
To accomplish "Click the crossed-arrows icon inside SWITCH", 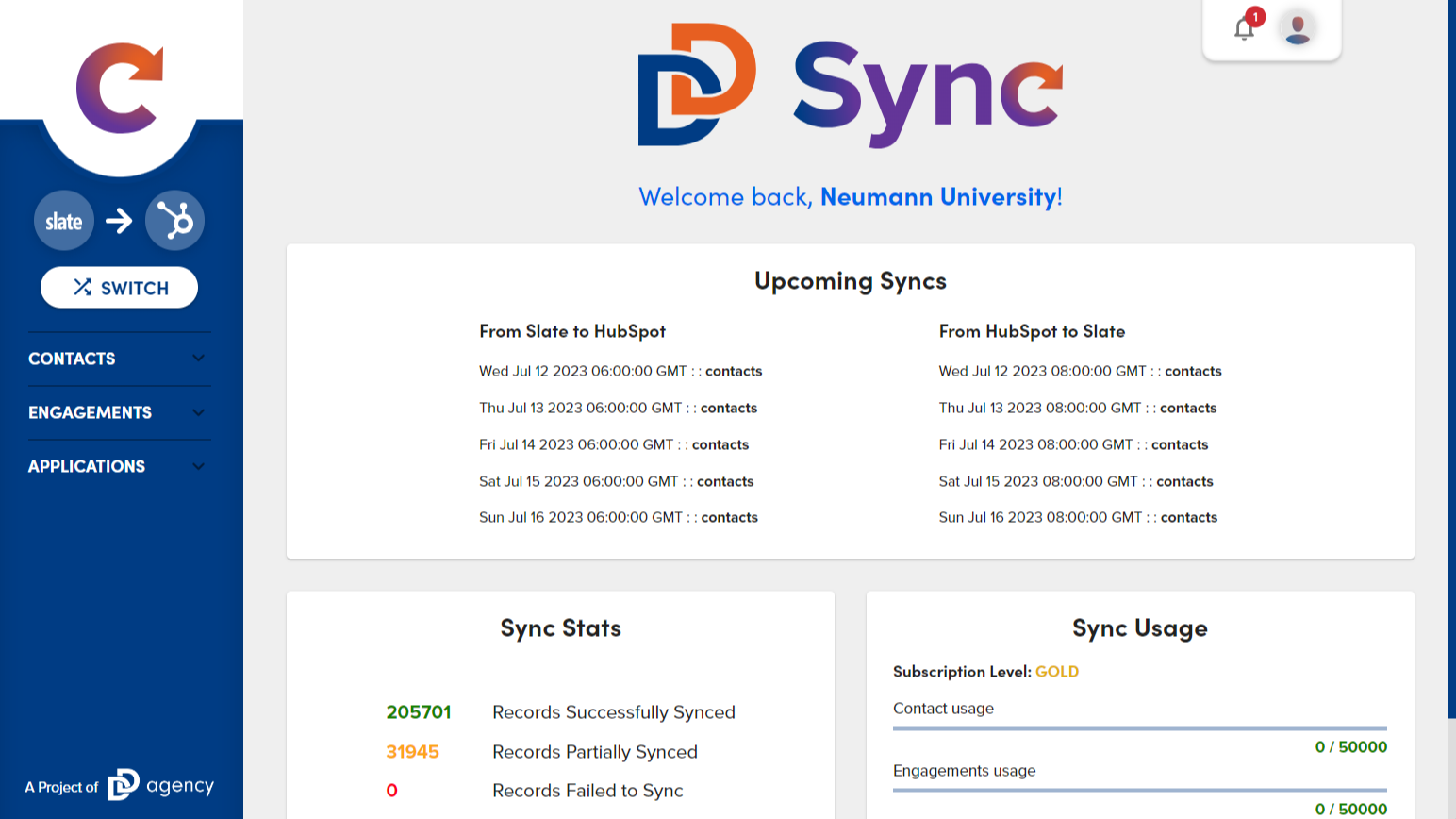I will (83, 288).
